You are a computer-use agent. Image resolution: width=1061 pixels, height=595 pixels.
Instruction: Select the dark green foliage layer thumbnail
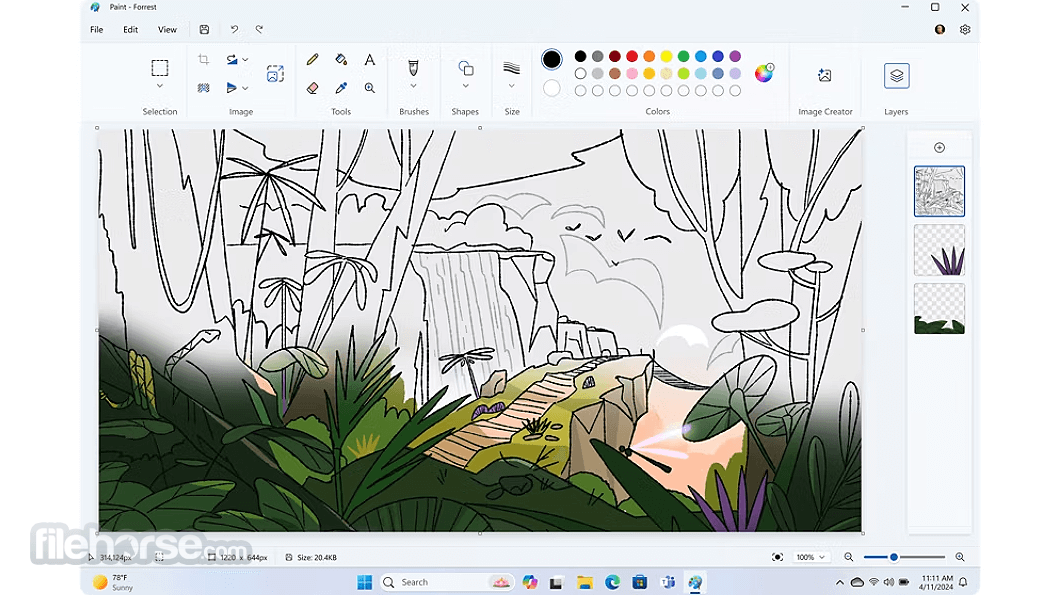[939, 309]
